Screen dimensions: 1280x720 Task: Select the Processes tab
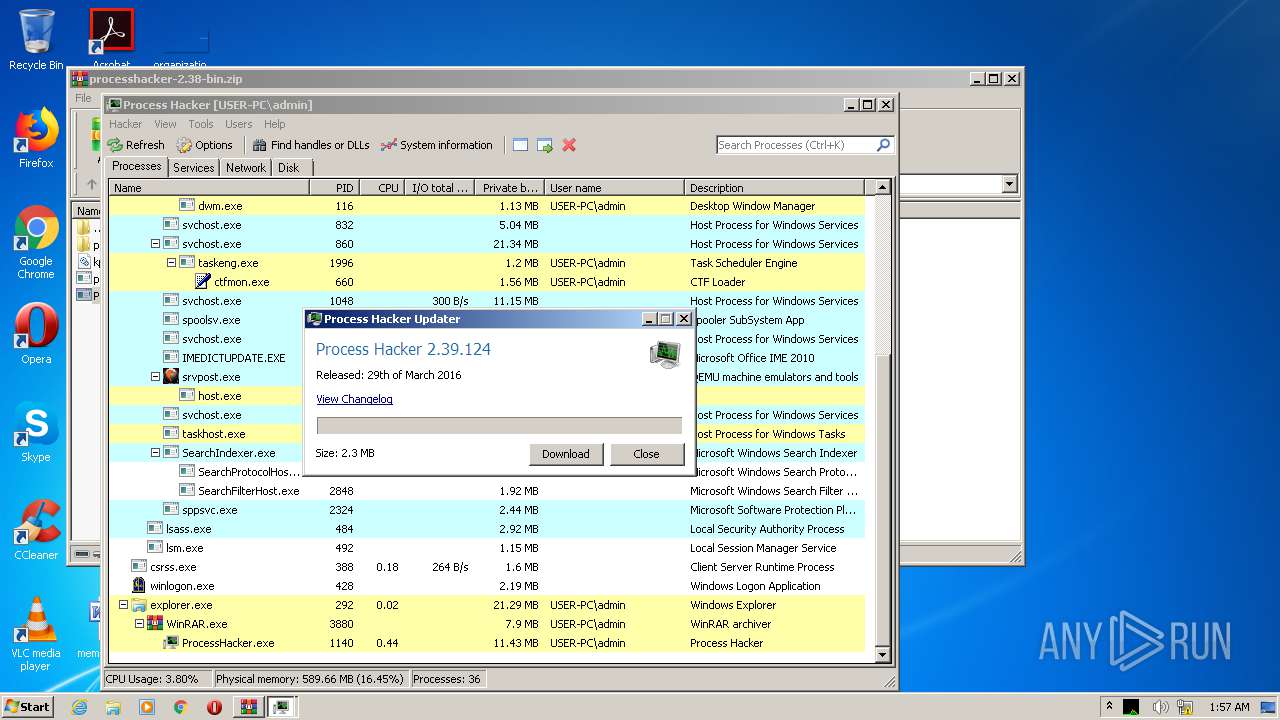[x=137, y=167]
